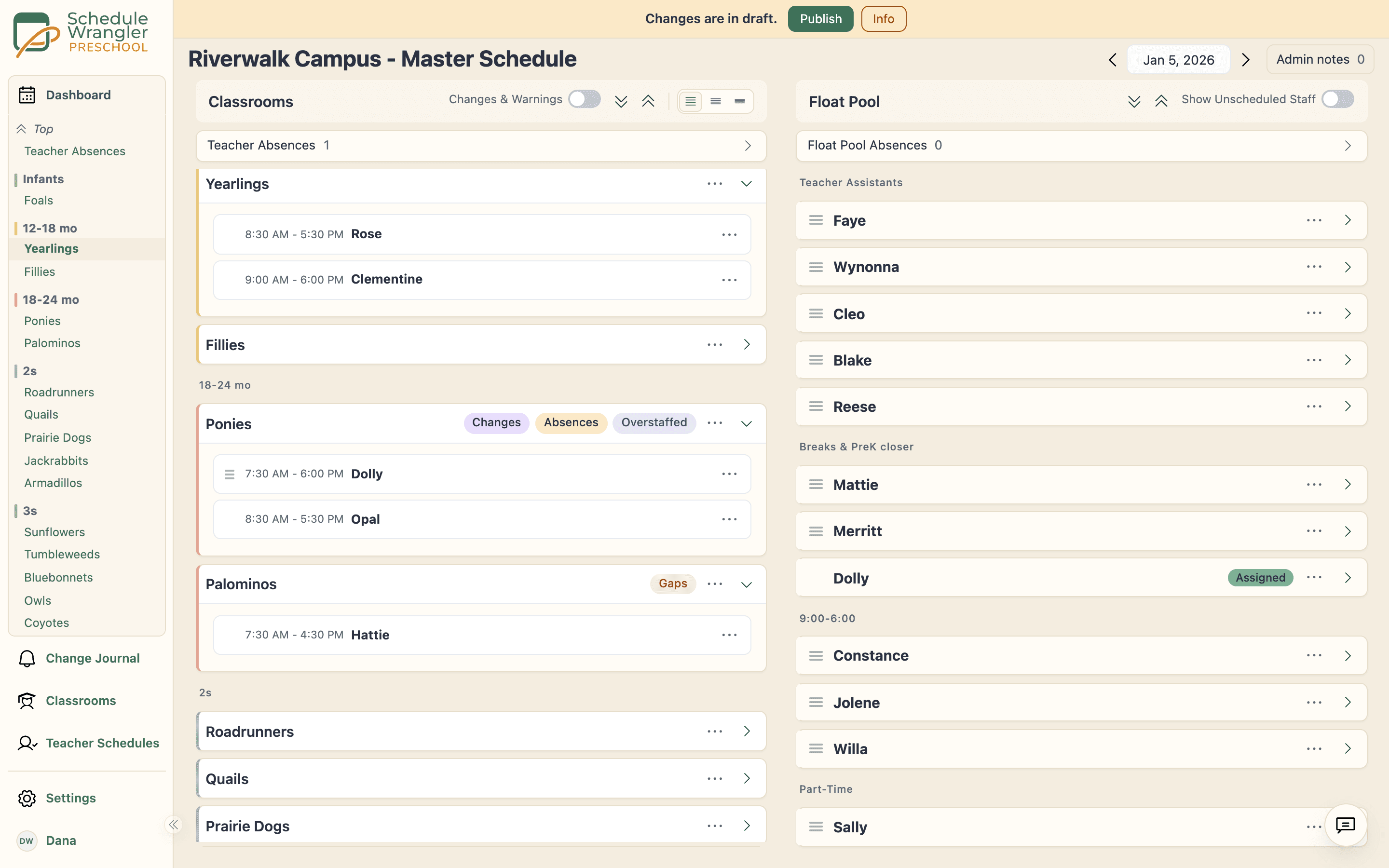Open the chat bubble widget
Screen dimensions: 1389x868
1346,825
